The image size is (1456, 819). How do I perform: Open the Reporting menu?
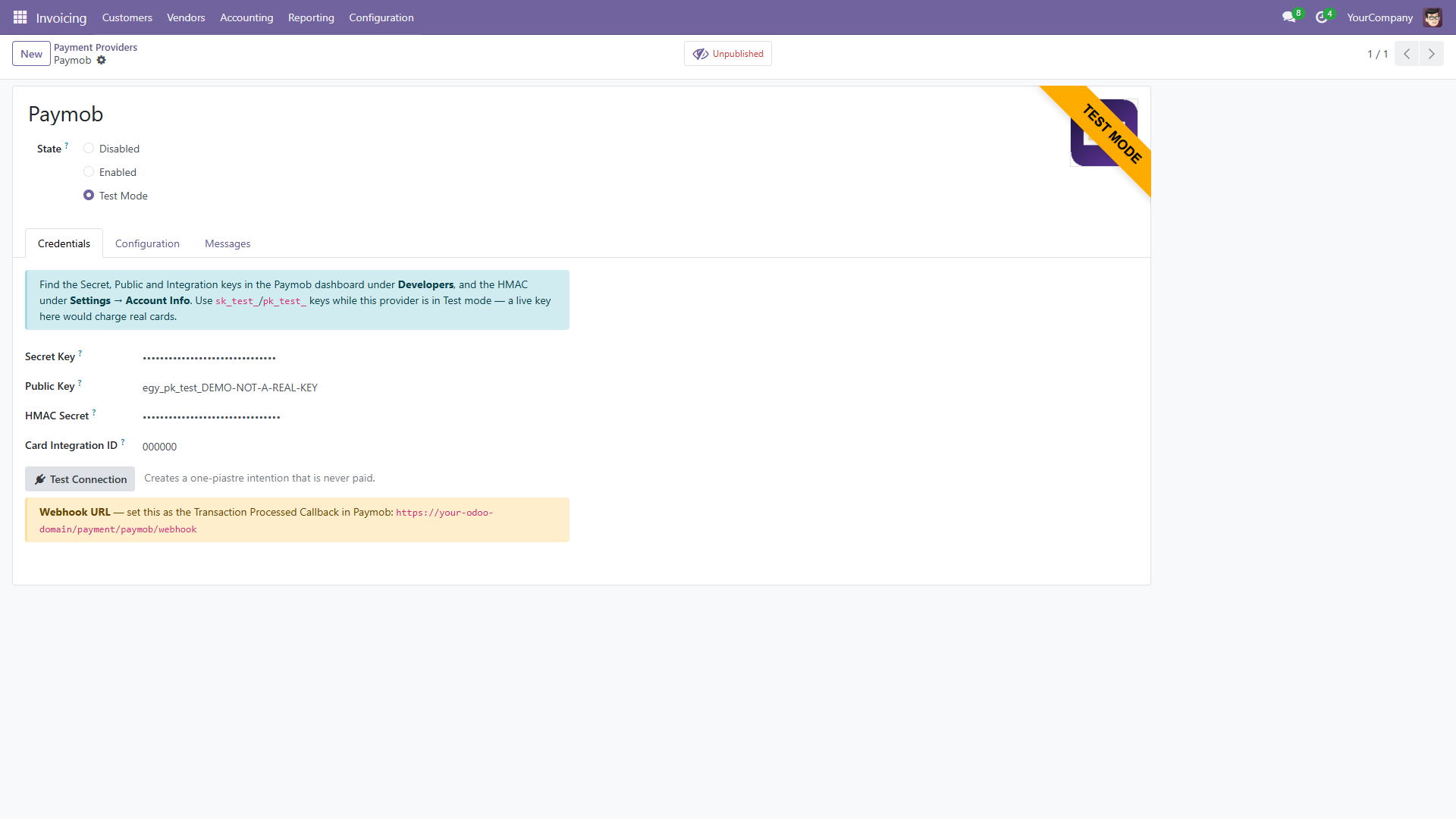(x=311, y=17)
